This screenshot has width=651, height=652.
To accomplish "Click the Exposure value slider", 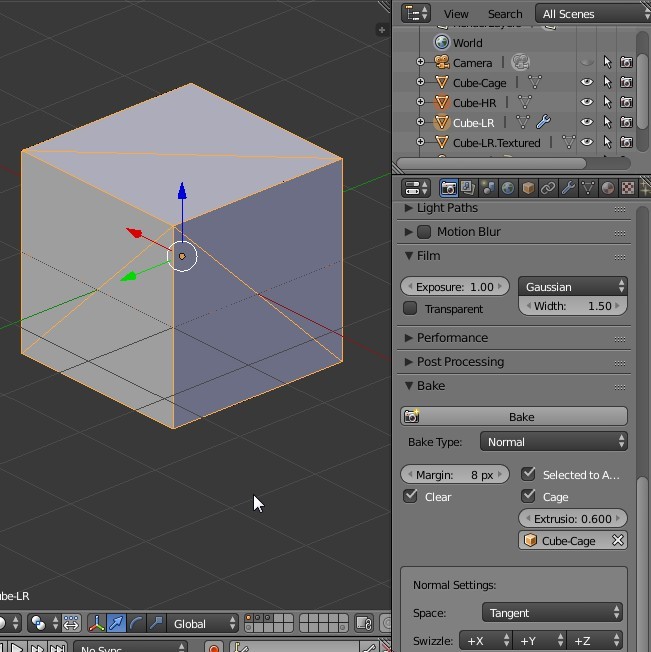I will coord(455,286).
